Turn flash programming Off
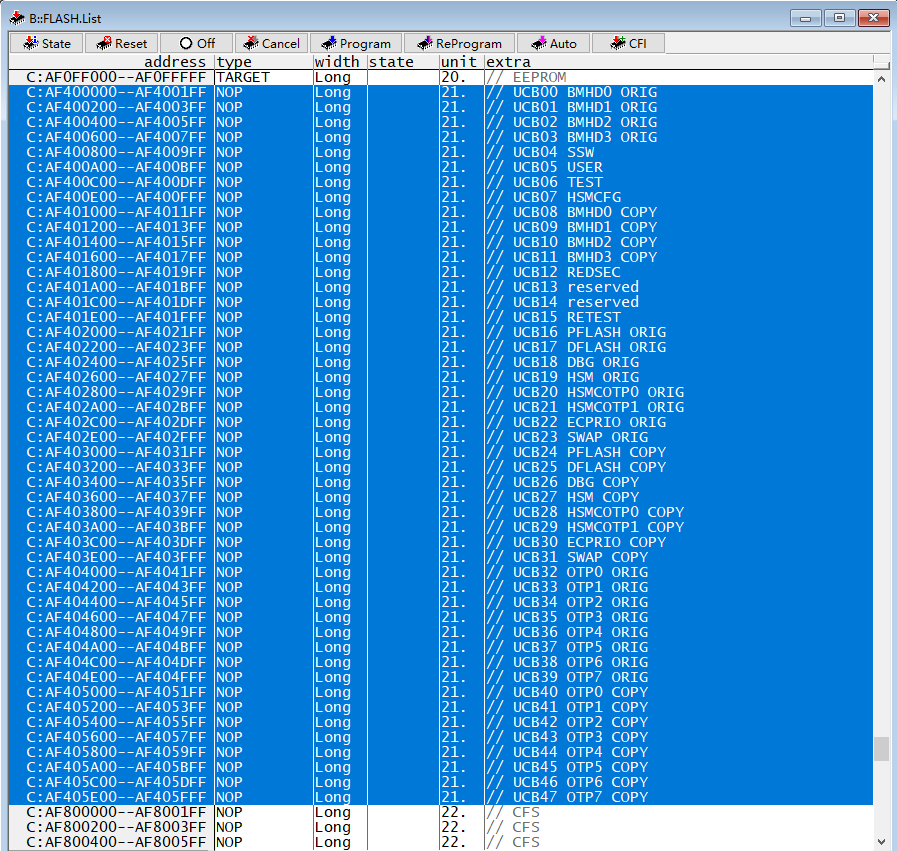Image resolution: width=897 pixels, height=851 pixels. (x=197, y=43)
